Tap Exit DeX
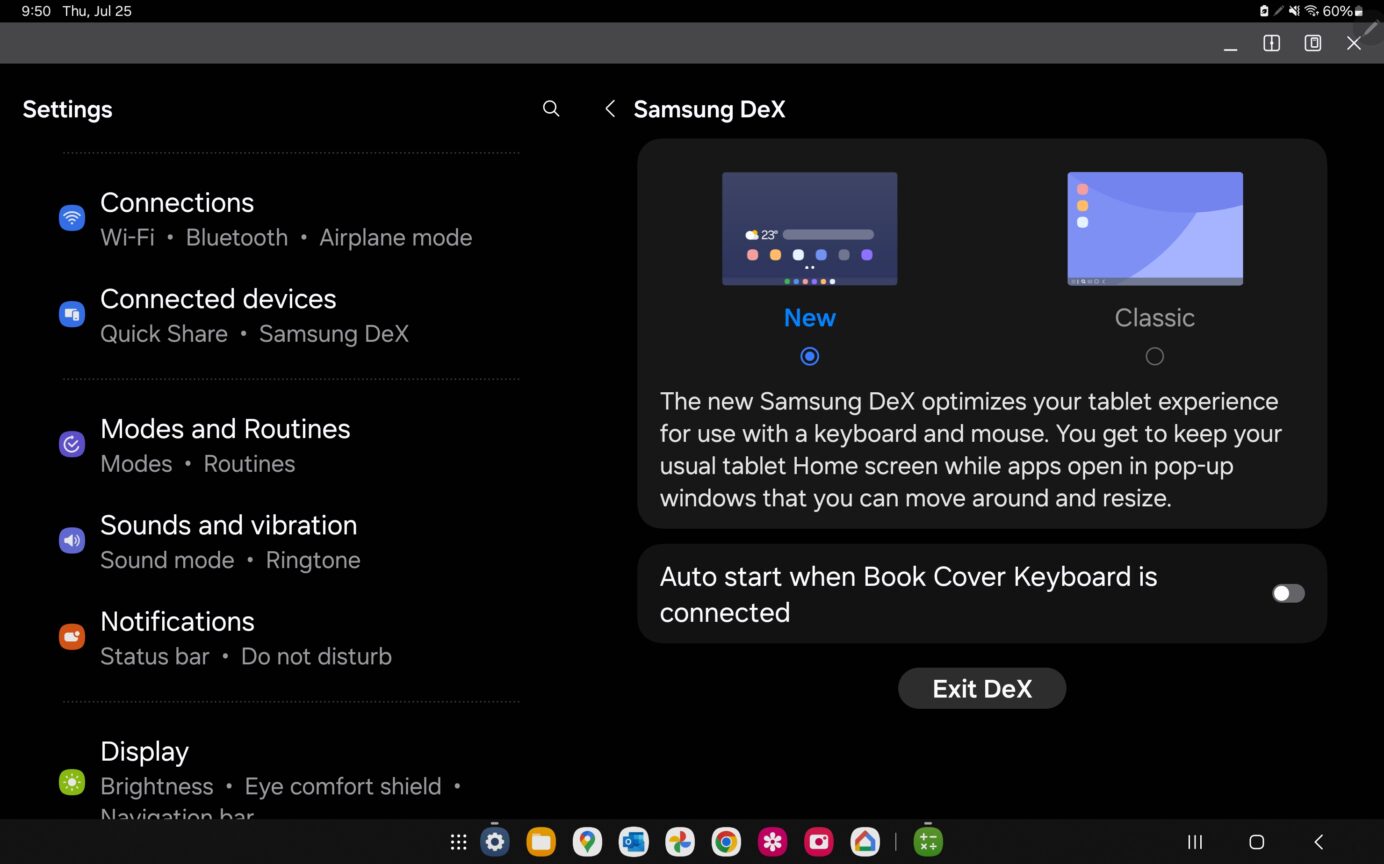The image size is (1384, 864). [982, 688]
